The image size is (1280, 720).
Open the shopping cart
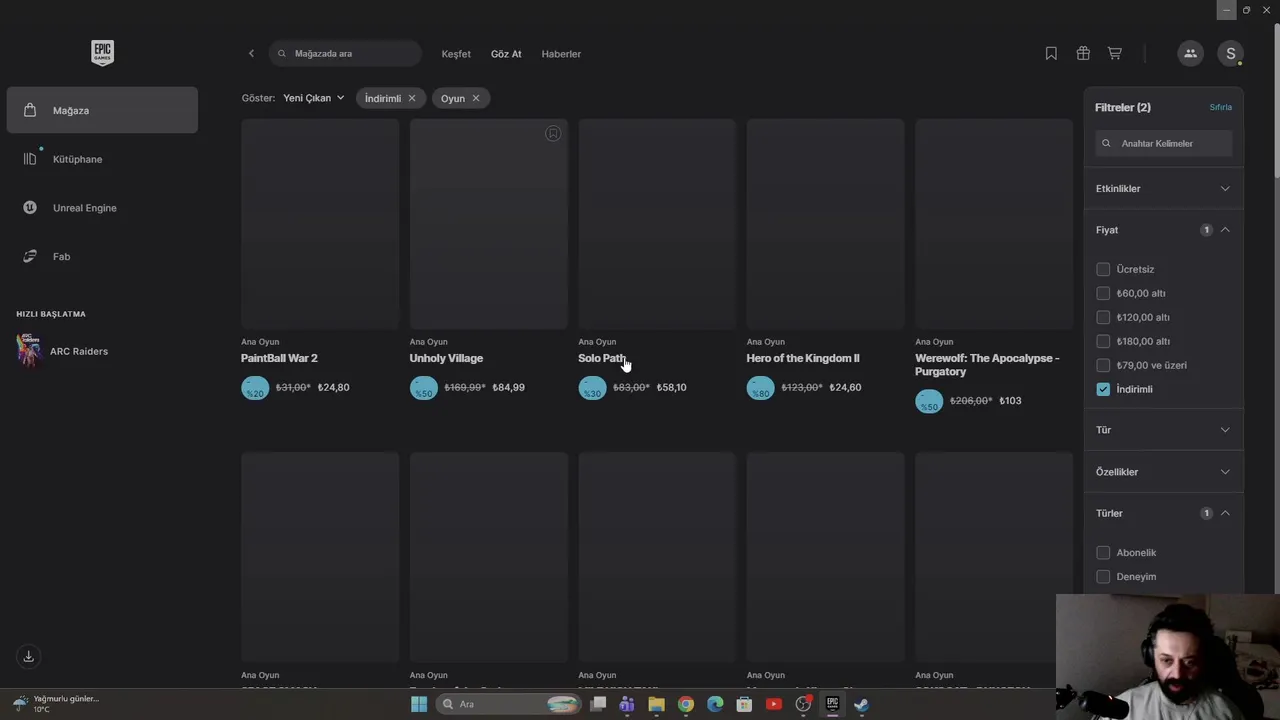tap(1115, 54)
